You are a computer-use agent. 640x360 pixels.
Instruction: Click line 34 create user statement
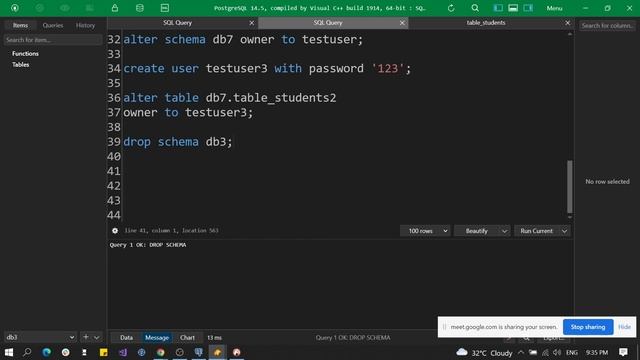(x=267, y=68)
